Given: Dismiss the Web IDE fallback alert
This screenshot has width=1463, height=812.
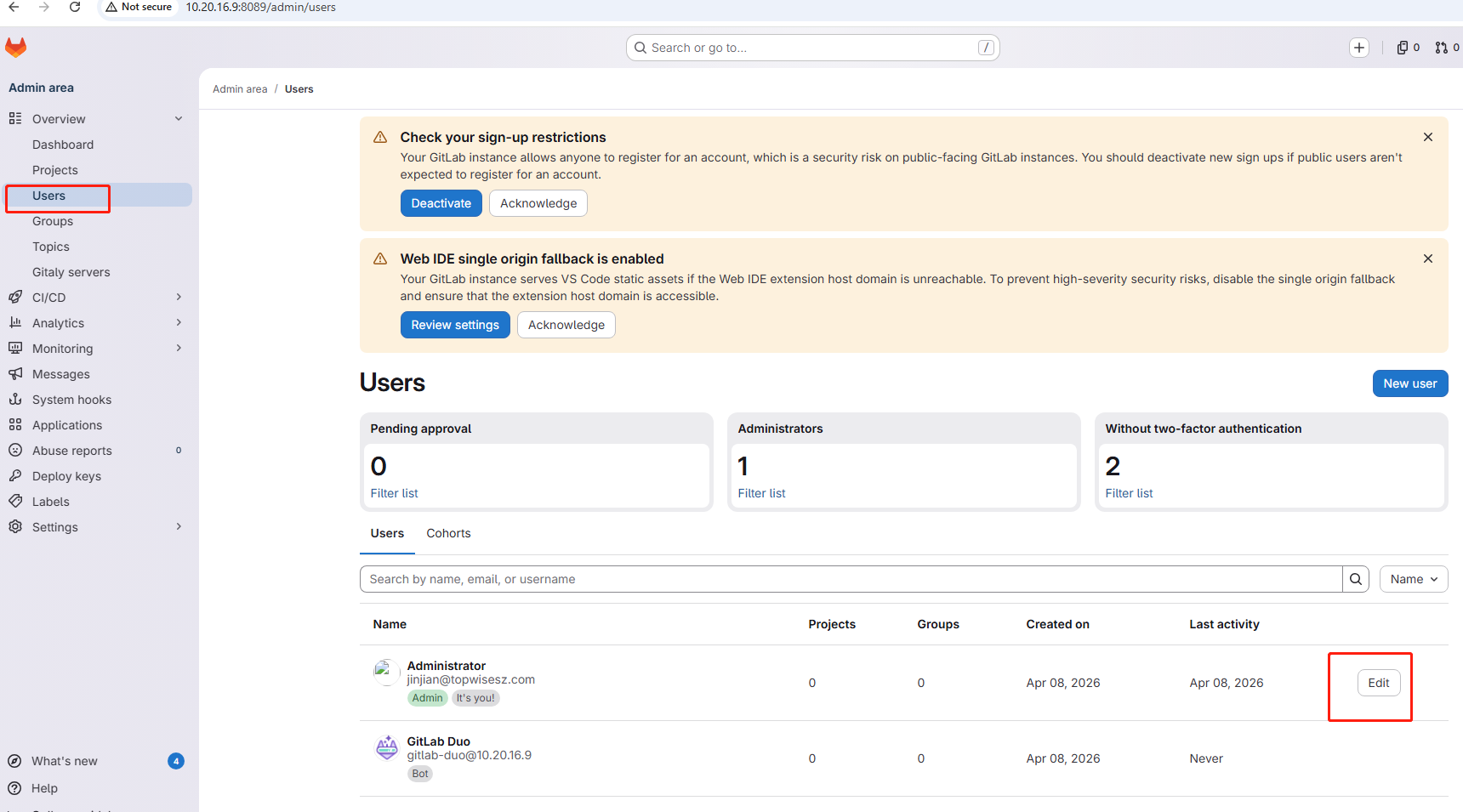Looking at the screenshot, I should 1428,258.
